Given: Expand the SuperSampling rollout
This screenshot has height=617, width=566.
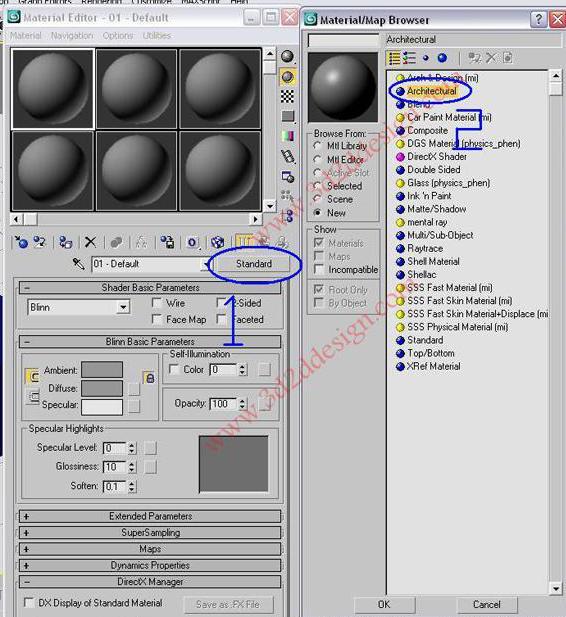Looking at the screenshot, I should click(150, 533).
